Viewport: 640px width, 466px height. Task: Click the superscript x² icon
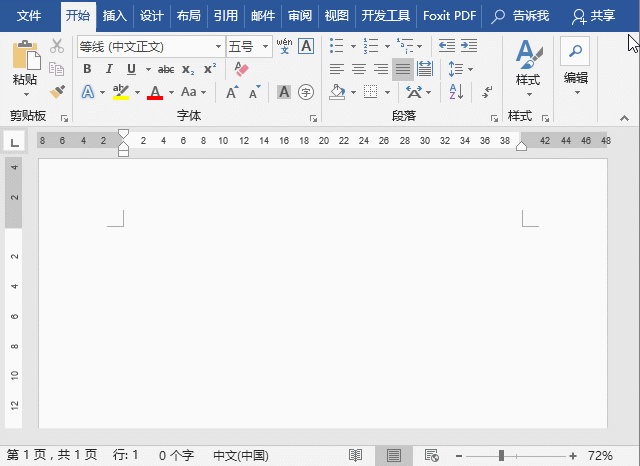coord(210,69)
